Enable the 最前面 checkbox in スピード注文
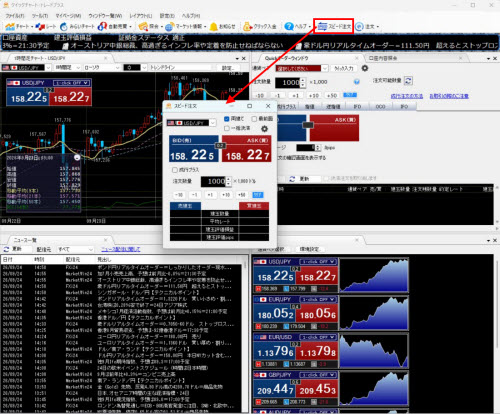The width and height of the screenshot is (500, 414). (x=254, y=119)
